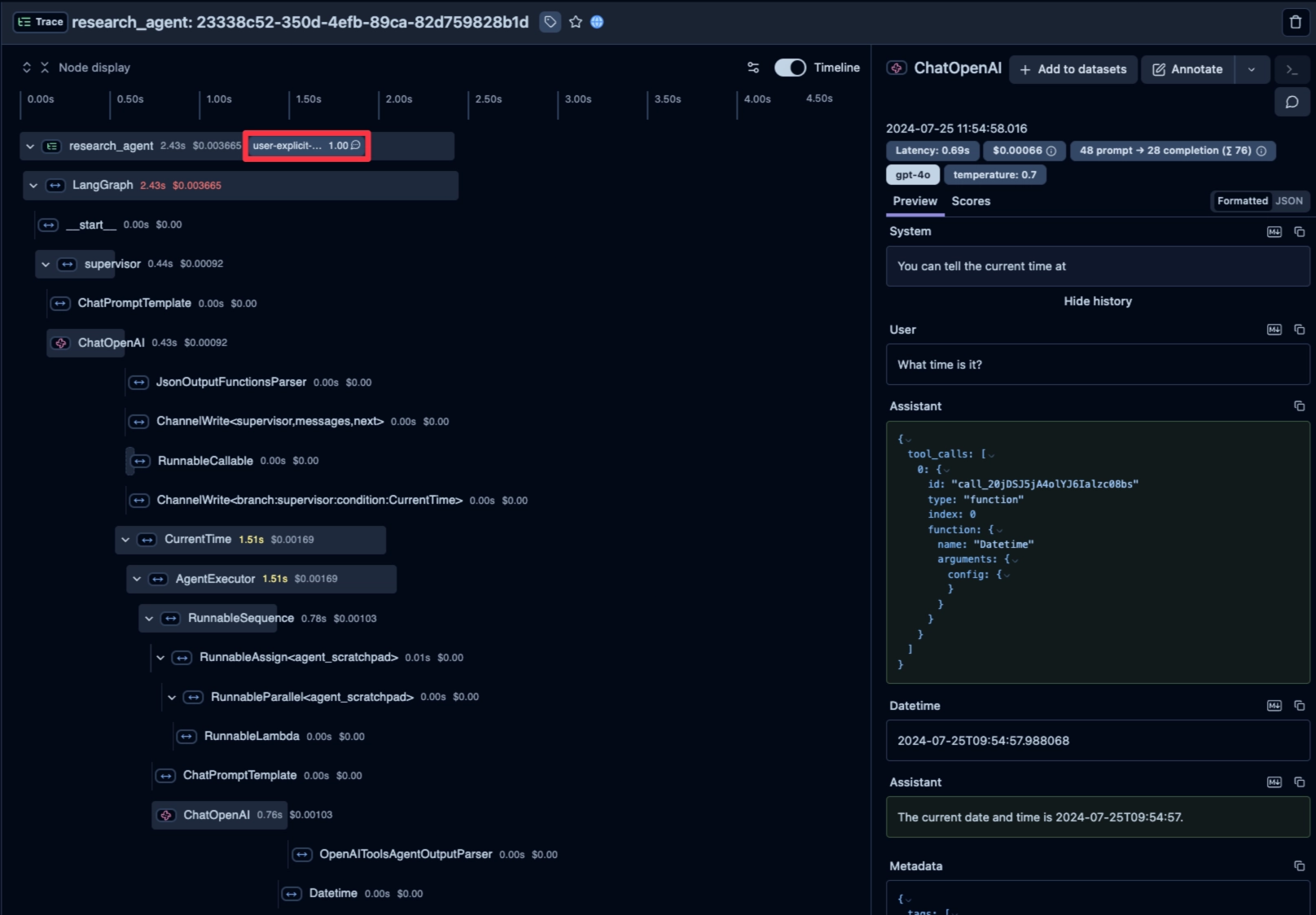Click Hide history link
Viewport: 1316px width, 915px height.
click(x=1098, y=301)
